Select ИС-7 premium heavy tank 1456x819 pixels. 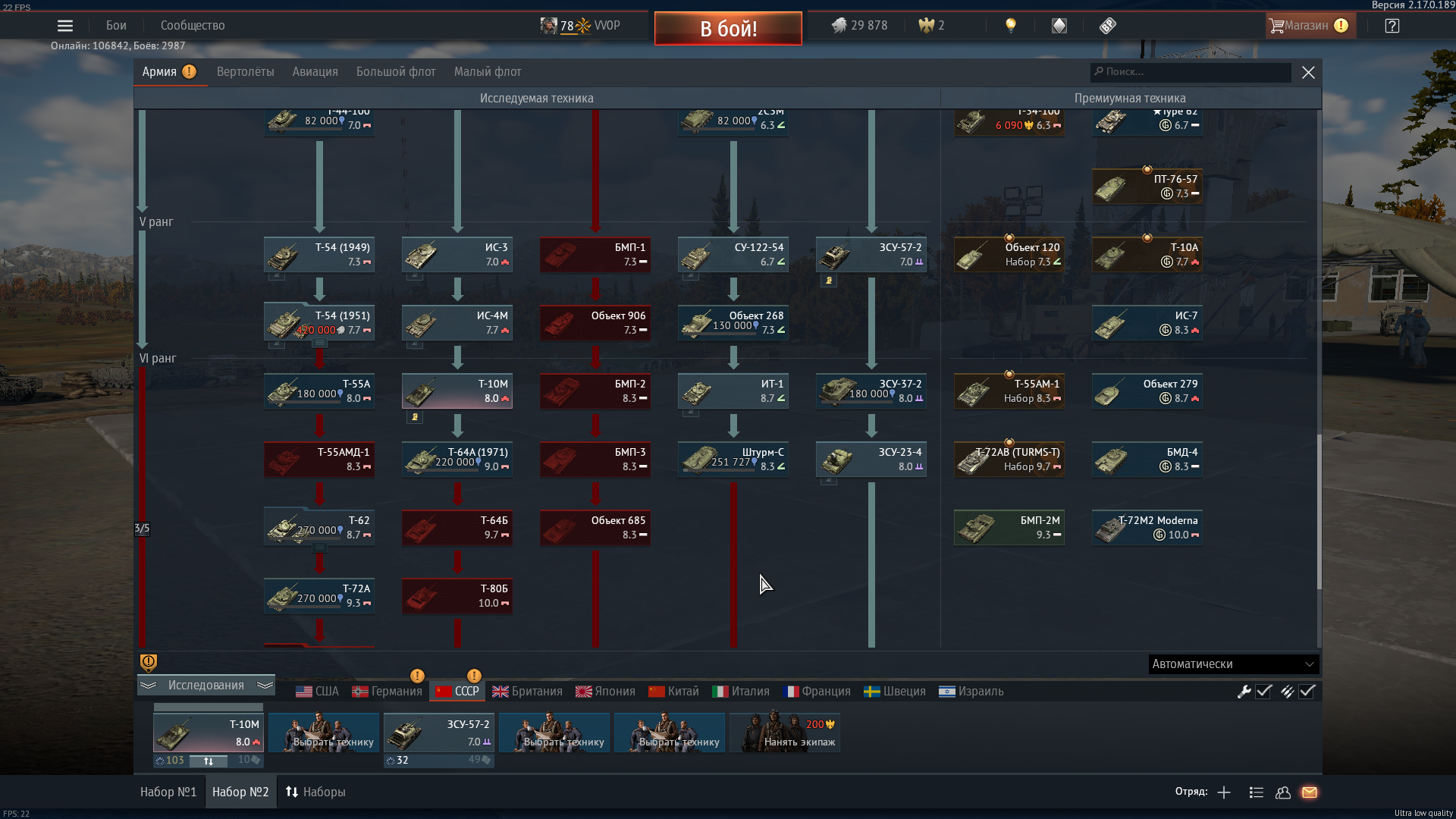1147,323
